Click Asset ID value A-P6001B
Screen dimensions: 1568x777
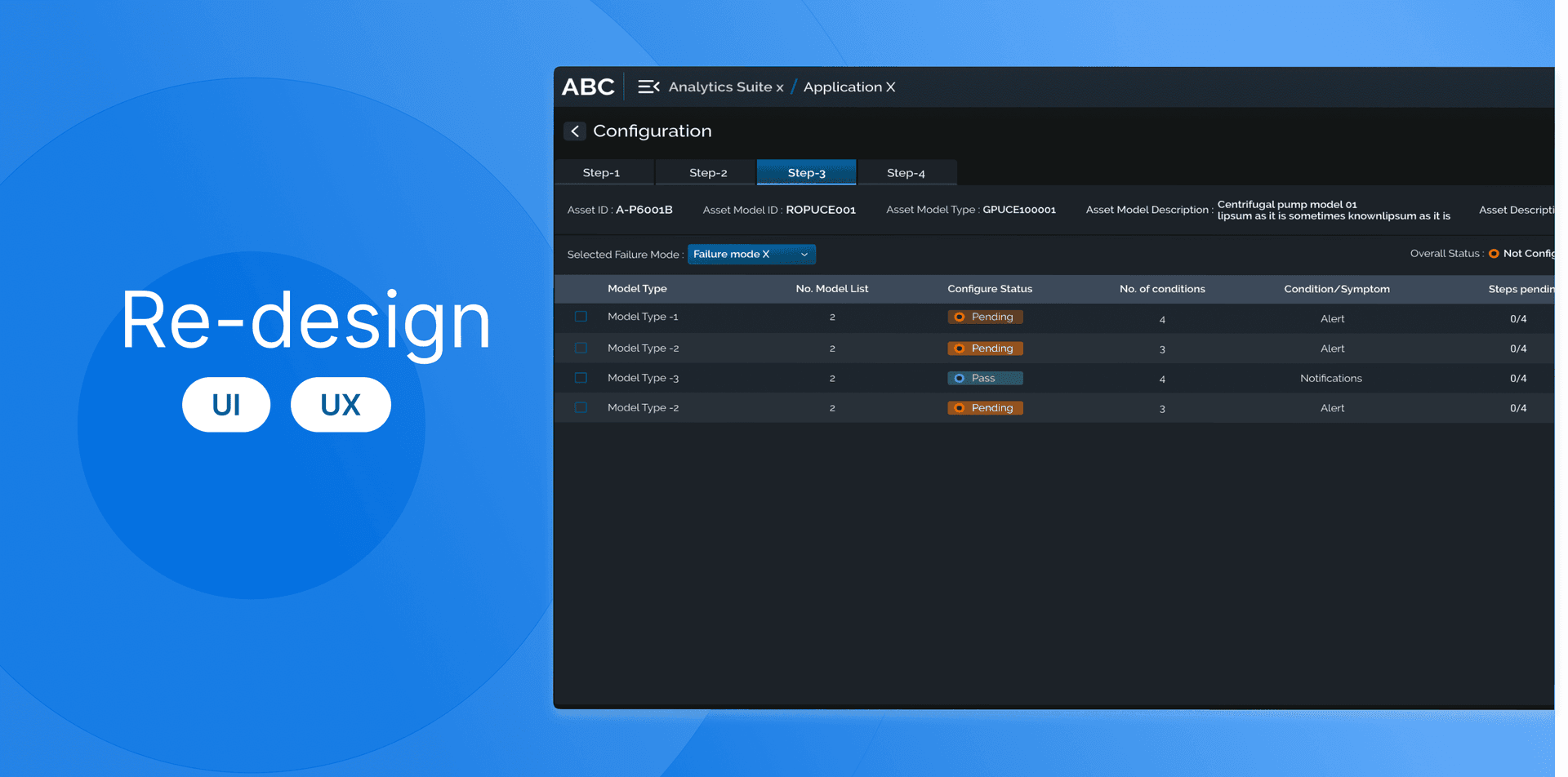[x=644, y=210]
